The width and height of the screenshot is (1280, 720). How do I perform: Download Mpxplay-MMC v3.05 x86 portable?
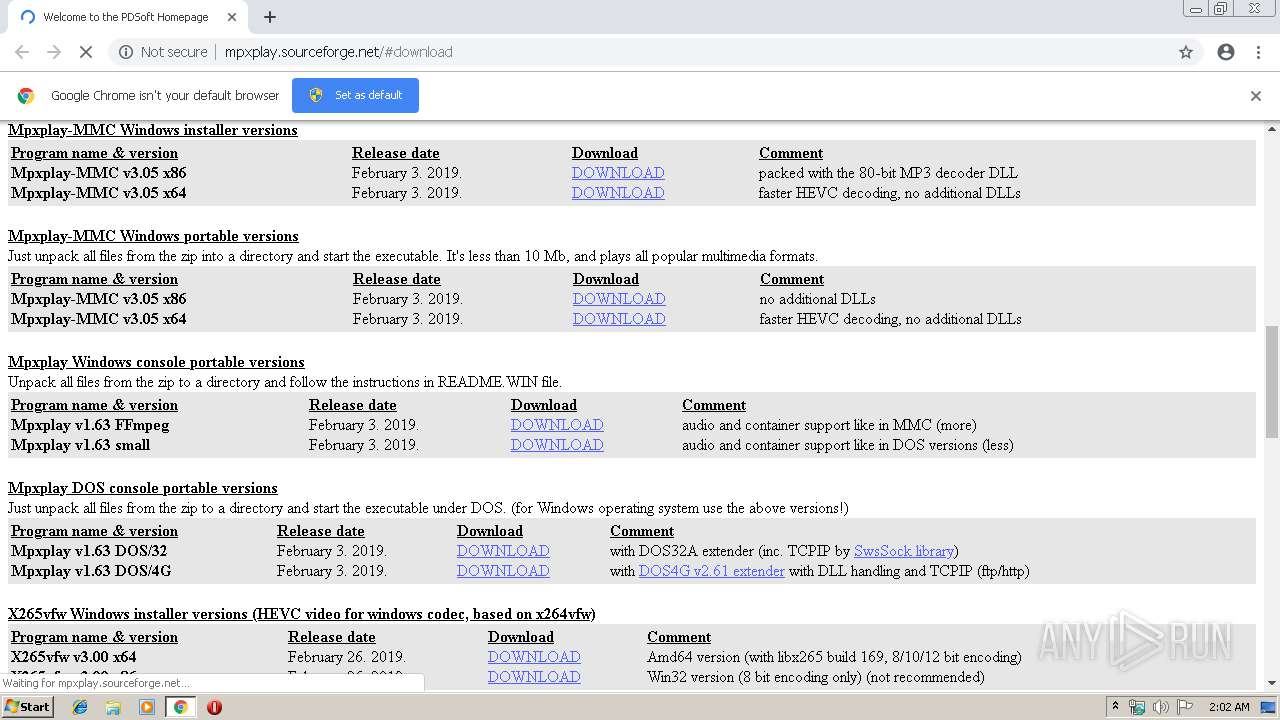click(x=619, y=299)
